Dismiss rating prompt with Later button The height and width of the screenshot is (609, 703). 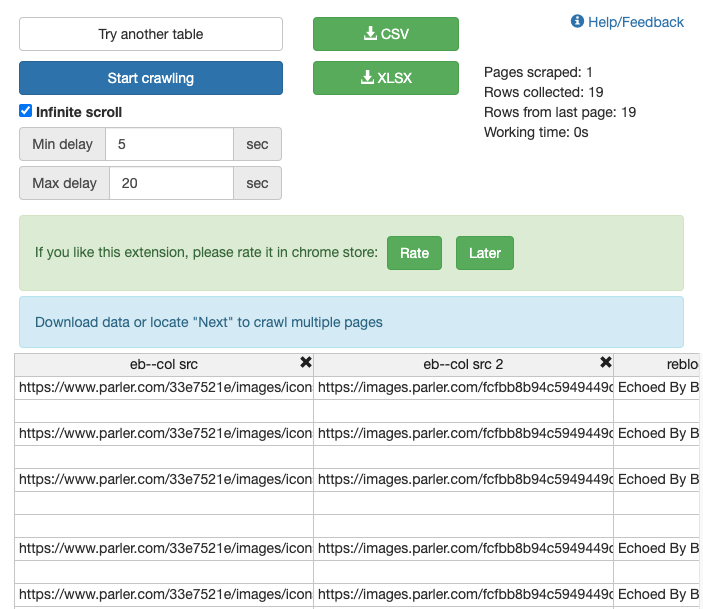(485, 253)
